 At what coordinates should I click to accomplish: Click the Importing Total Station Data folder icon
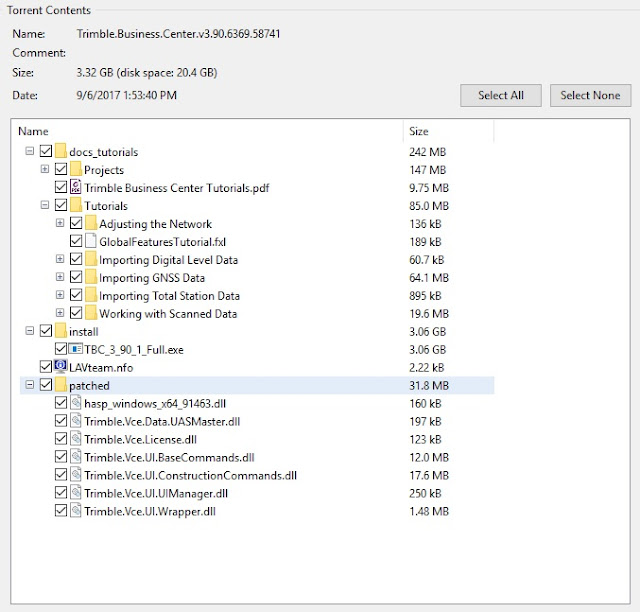tap(91, 295)
